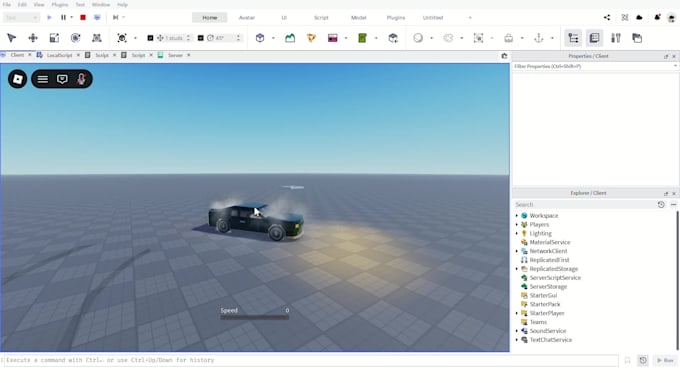Click the share icon in top bar

[607, 17]
